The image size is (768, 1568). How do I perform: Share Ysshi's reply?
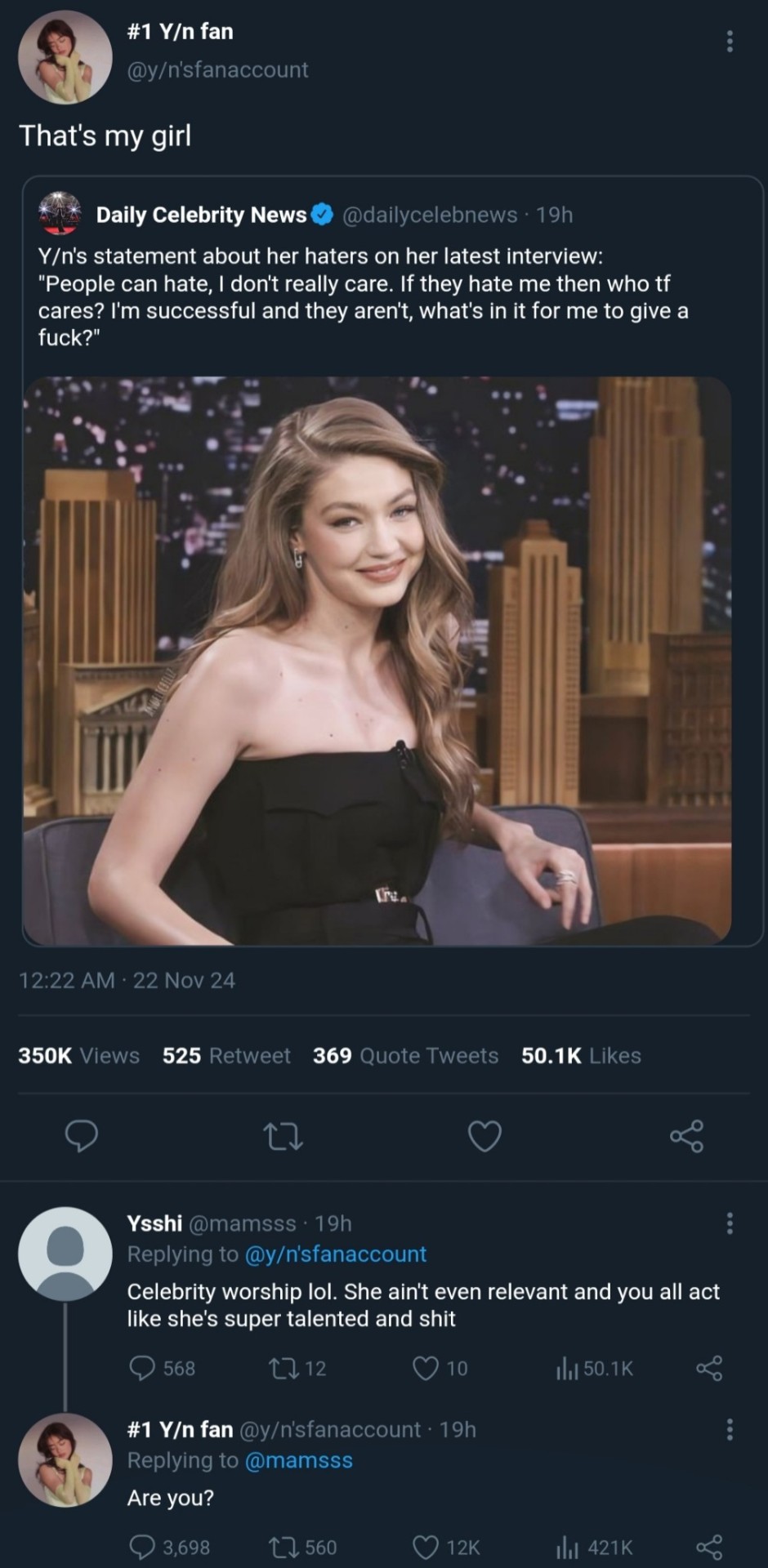[x=709, y=1368]
